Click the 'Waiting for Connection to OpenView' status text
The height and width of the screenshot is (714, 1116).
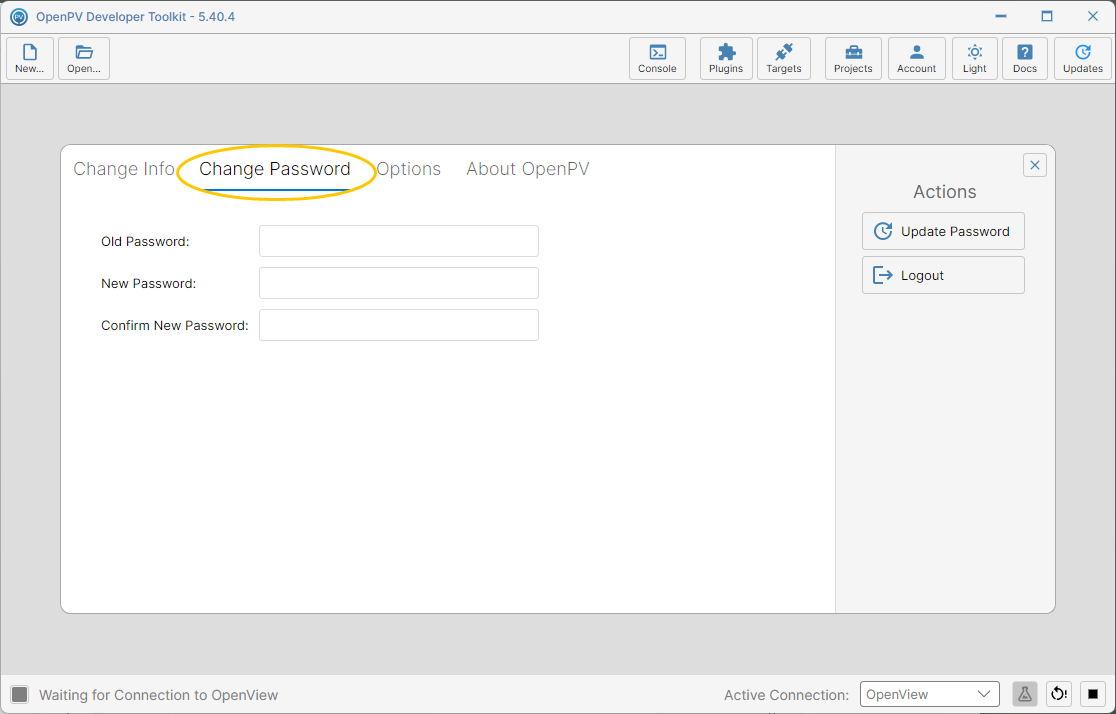coord(159,695)
